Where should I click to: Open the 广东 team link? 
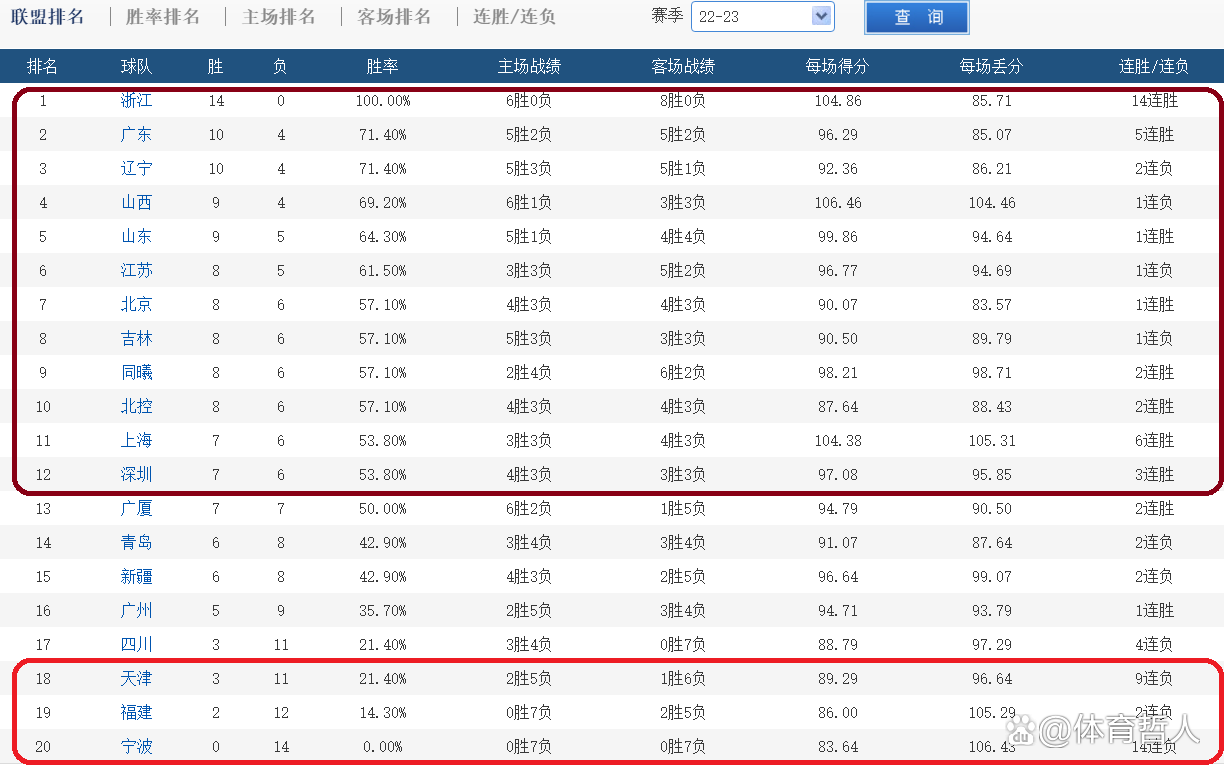coord(136,135)
